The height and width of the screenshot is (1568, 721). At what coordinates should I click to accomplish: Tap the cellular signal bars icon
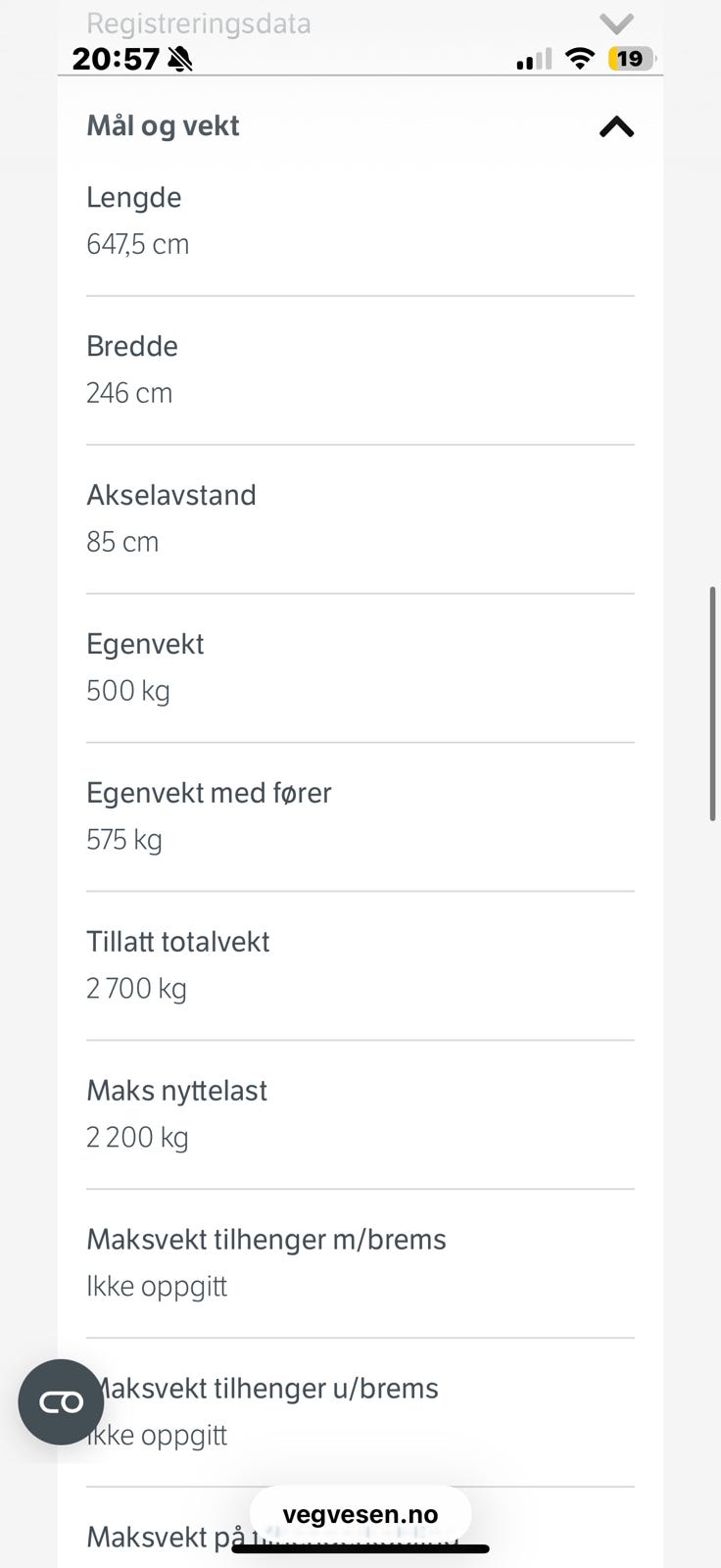pyautogui.click(x=534, y=60)
